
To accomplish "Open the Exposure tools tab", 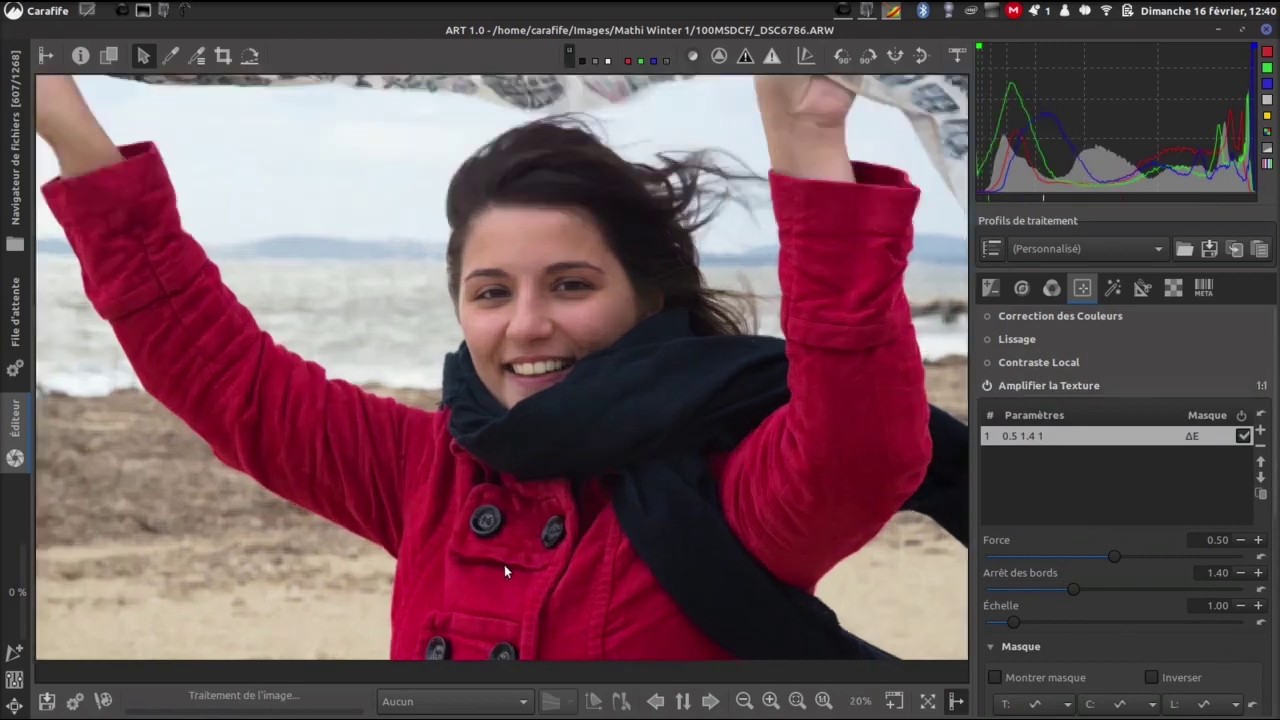I will 991,288.
